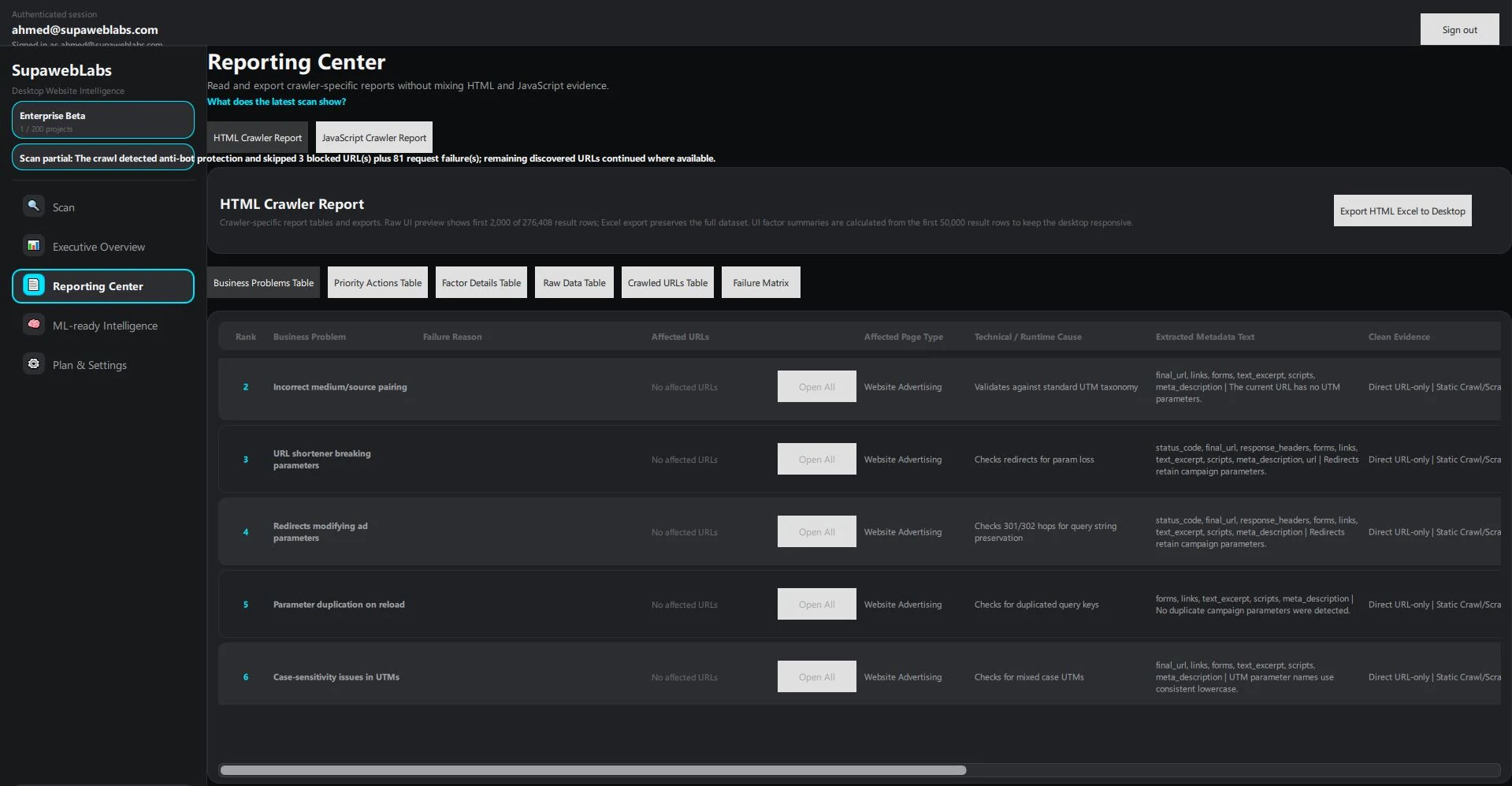Click the Technical / Runtime Cause column header

coord(1028,337)
